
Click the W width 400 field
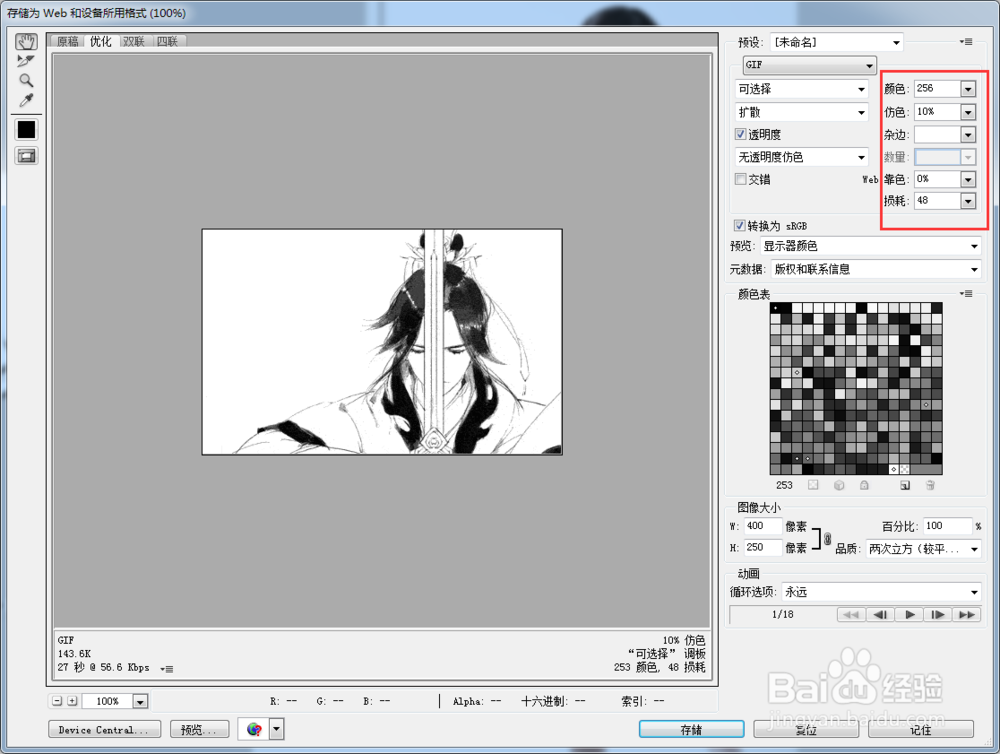point(763,526)
